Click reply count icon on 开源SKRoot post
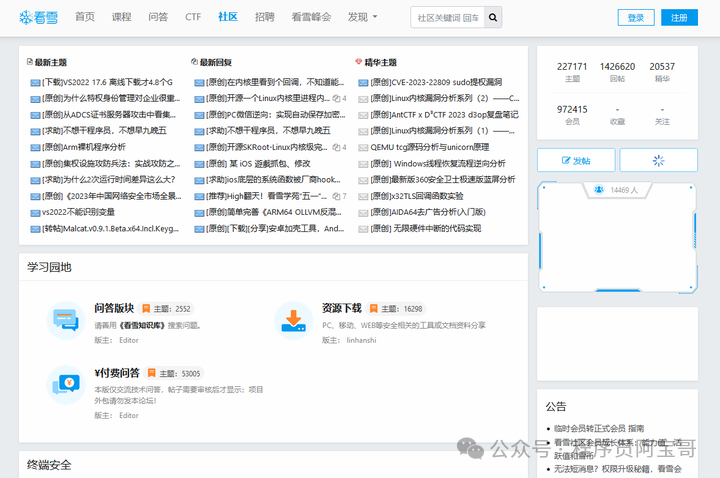 click(x=337, y=147)
